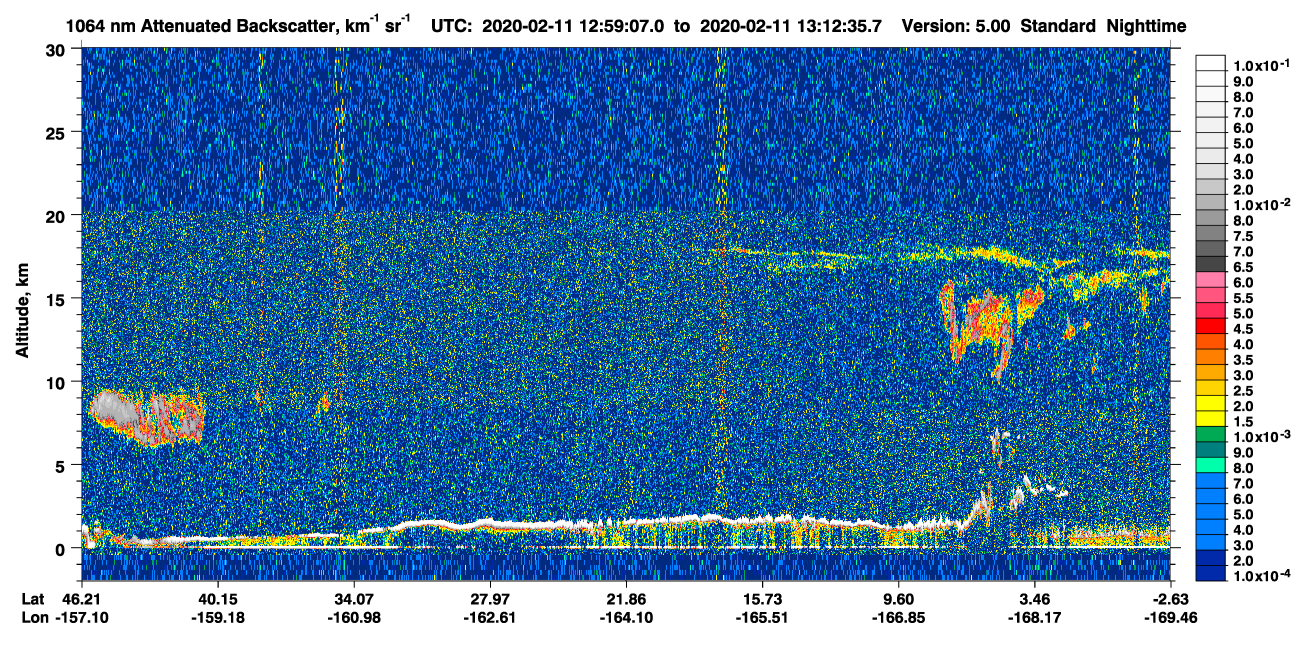Click latitude value '-2.63'
Viewport: 1300px width, 667px height.
1170,599
